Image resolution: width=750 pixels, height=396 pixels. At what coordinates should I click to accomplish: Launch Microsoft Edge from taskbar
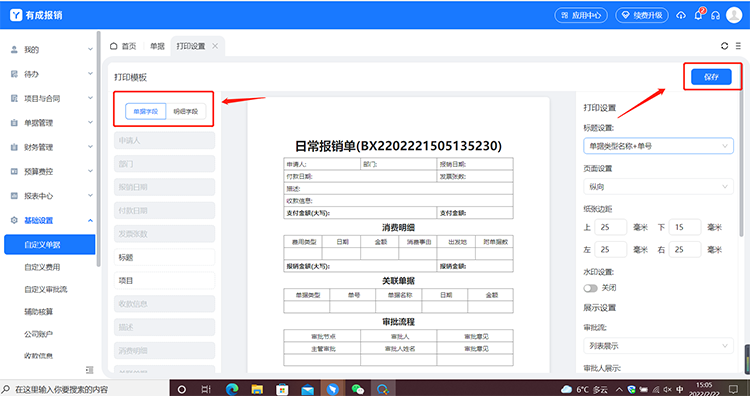[232, 389]
